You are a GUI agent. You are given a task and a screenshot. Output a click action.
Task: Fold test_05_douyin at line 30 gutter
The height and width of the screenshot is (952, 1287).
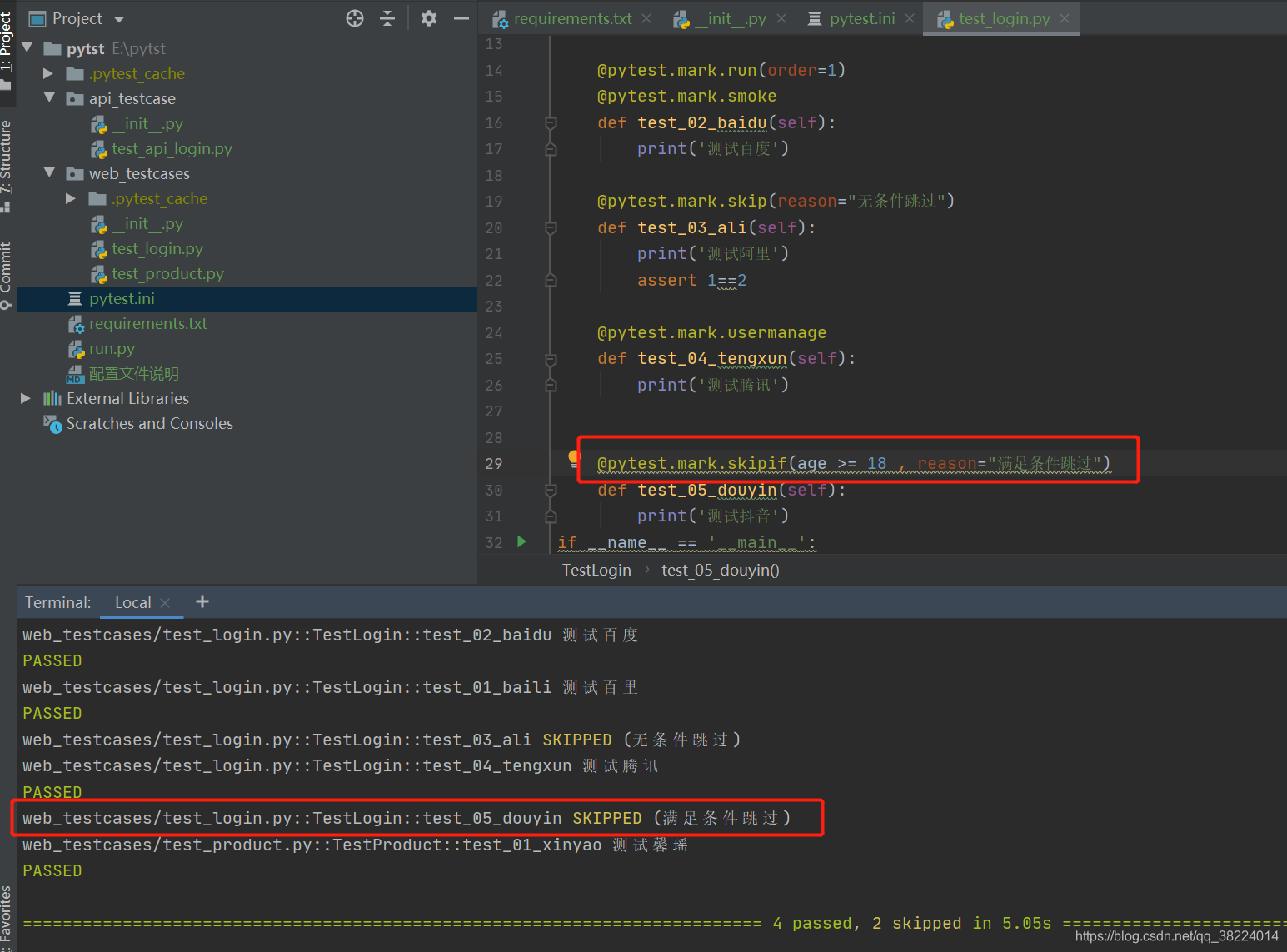click(x=551, y=490)
